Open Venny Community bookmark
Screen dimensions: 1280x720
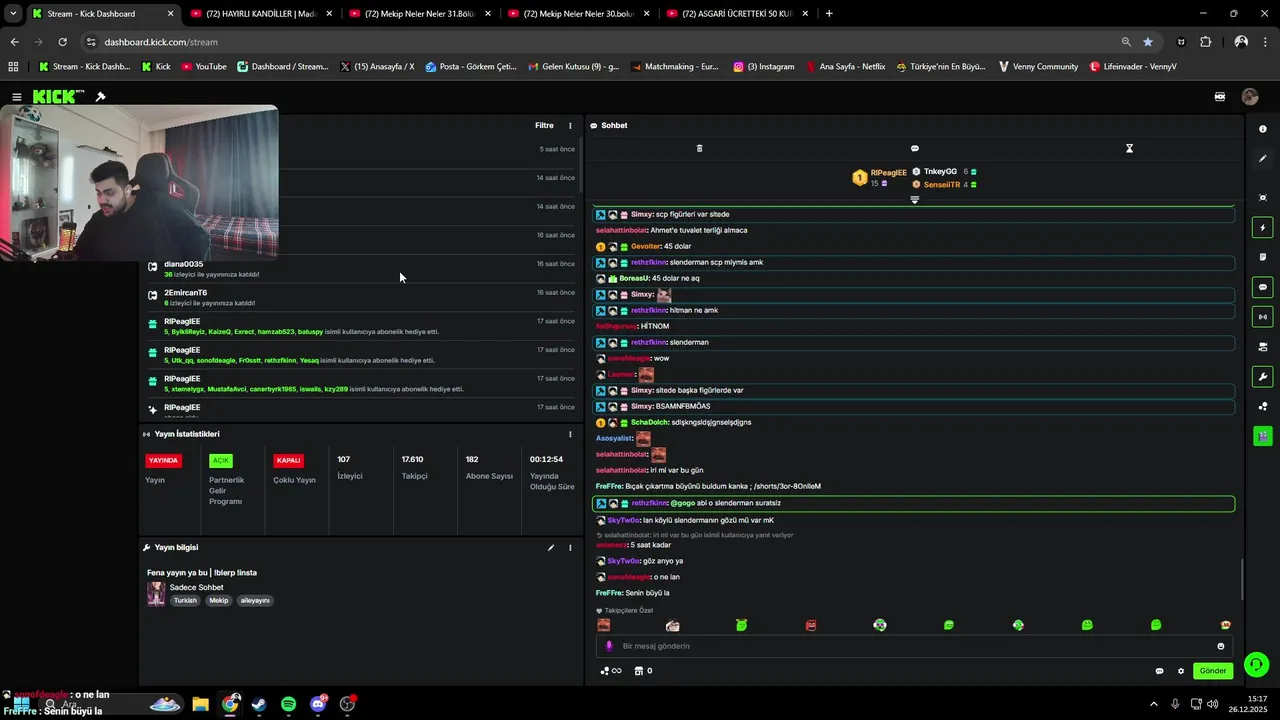pos(1038,67)
